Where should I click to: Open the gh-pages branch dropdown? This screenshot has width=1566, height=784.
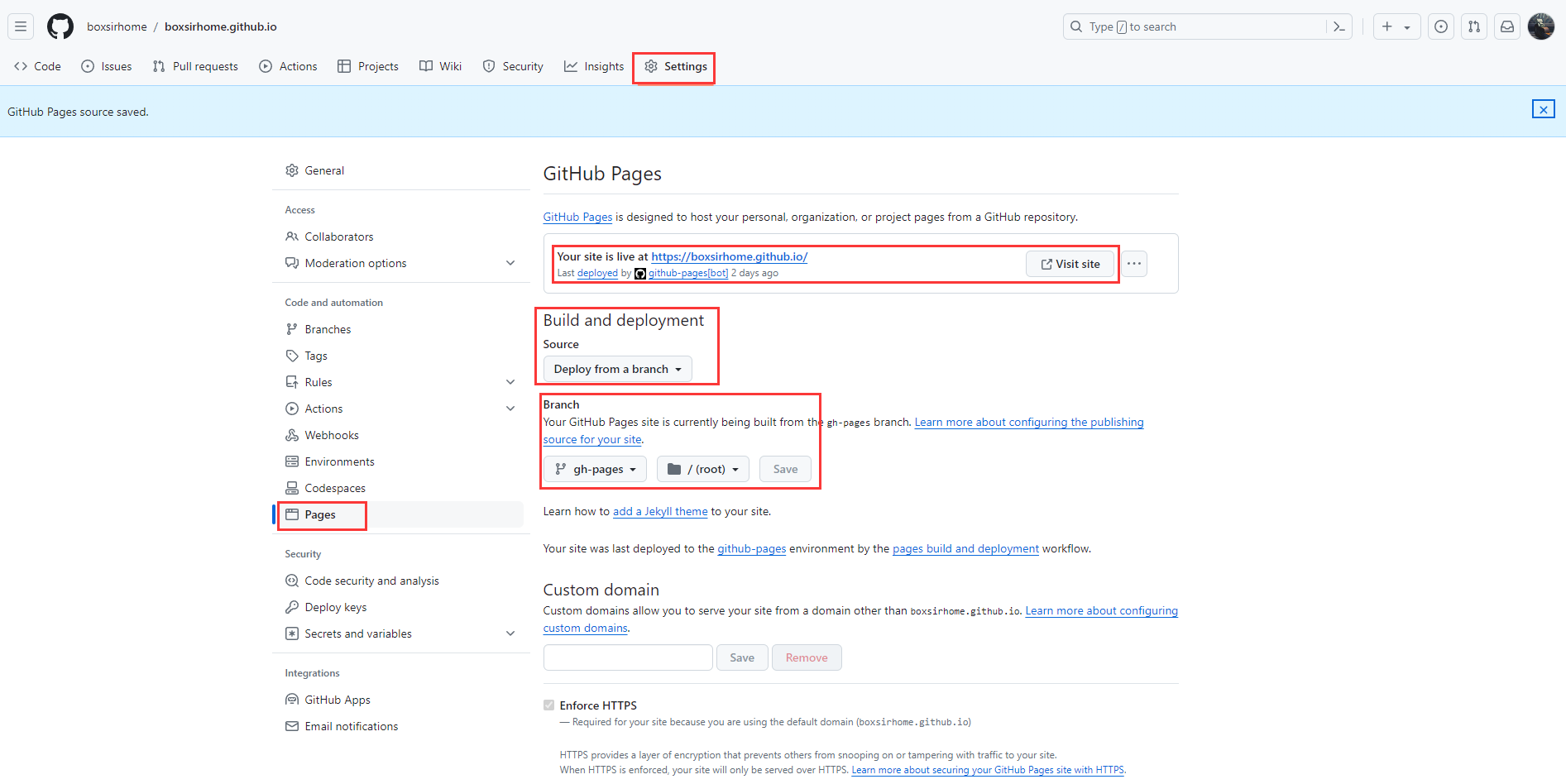coord(595,469)
